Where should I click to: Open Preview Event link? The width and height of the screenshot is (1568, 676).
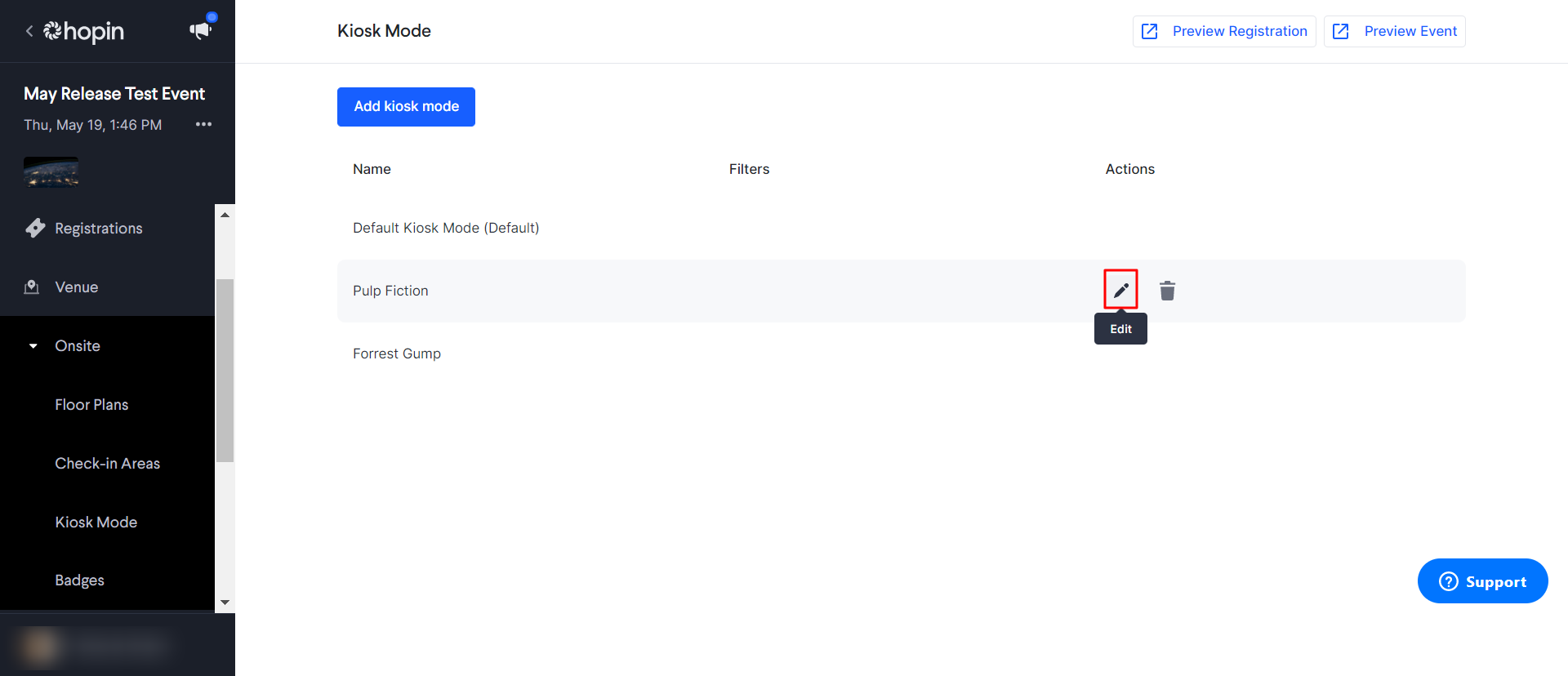point(1395,31)
